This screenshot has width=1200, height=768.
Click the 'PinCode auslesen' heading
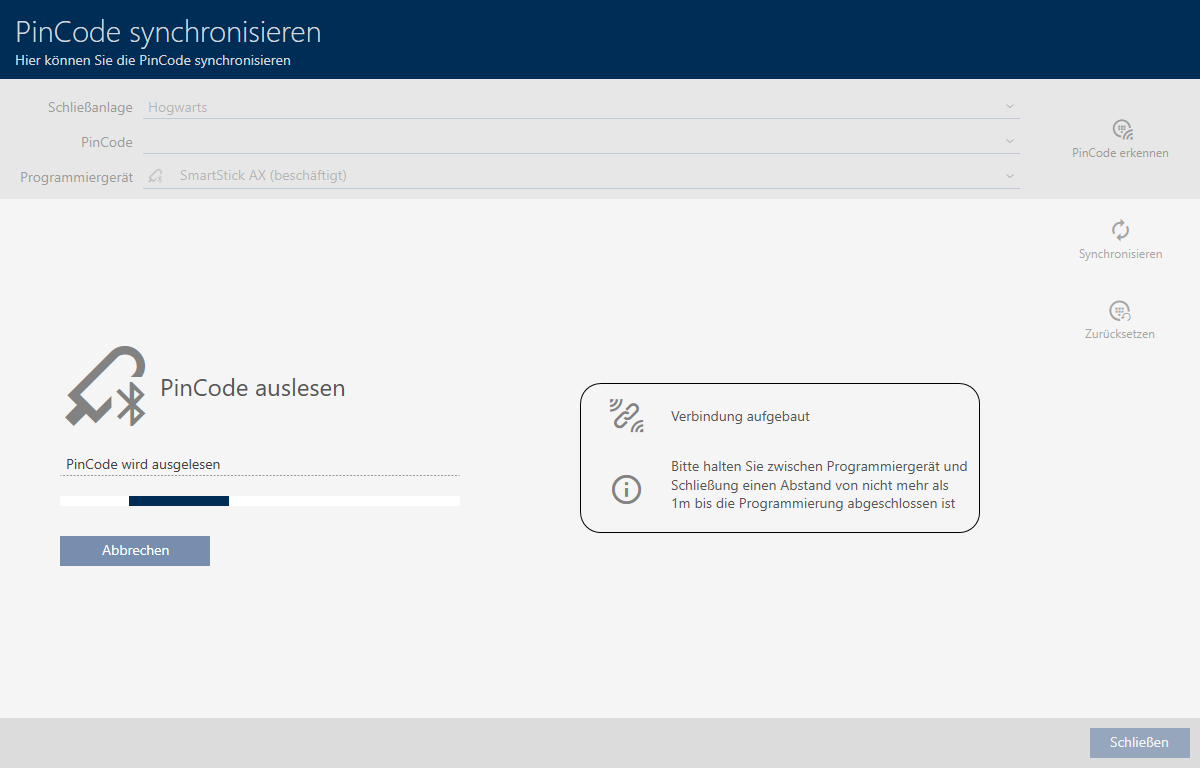[252, 389]
